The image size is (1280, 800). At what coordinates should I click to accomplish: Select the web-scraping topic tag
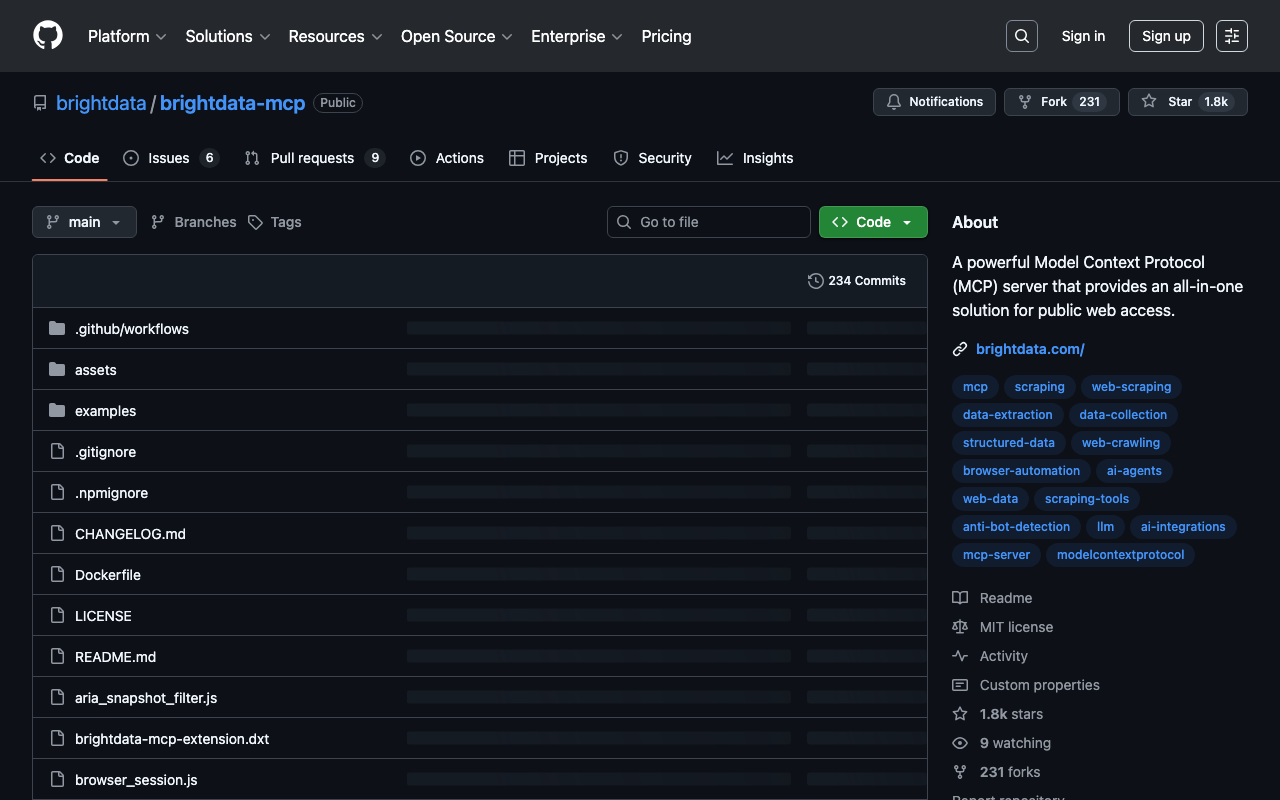coord(1131,387)
